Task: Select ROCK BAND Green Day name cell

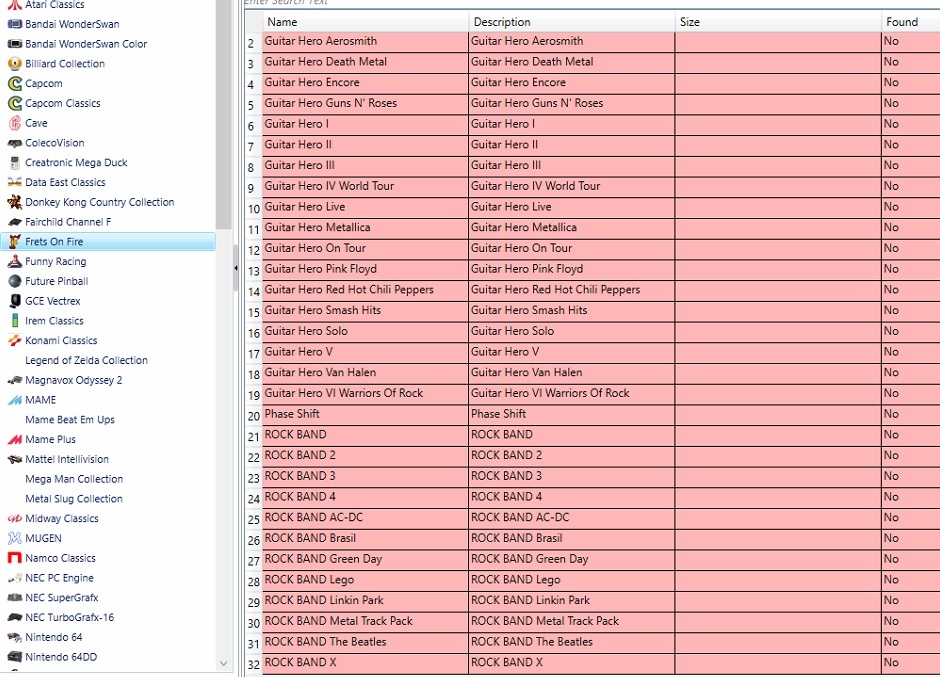Action: [x=365, y=559]
